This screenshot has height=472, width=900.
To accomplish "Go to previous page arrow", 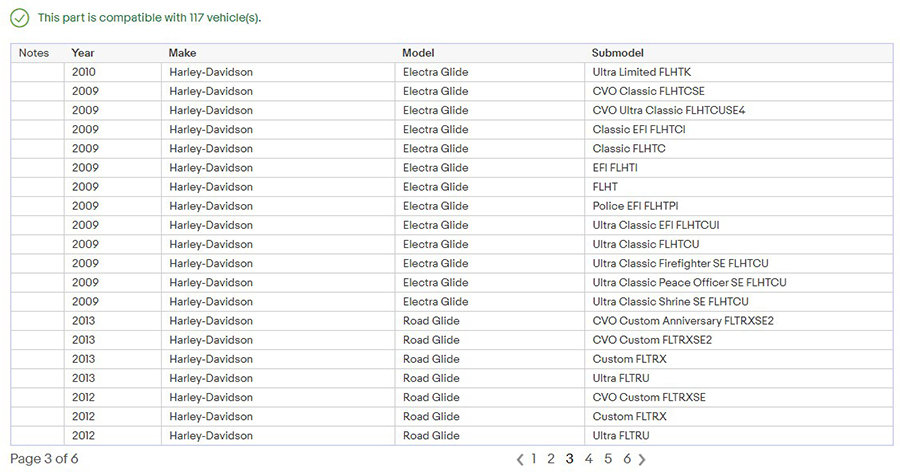I will [x=520, y=459].
